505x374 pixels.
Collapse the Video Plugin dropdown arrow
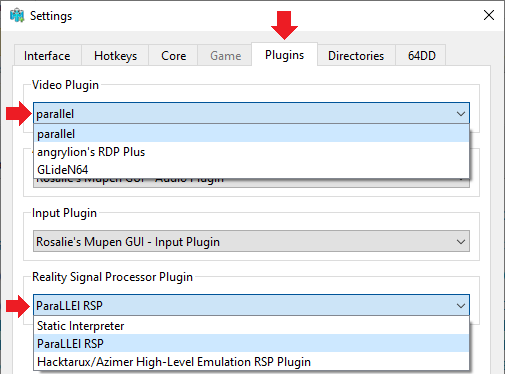[x=461, y=114]
